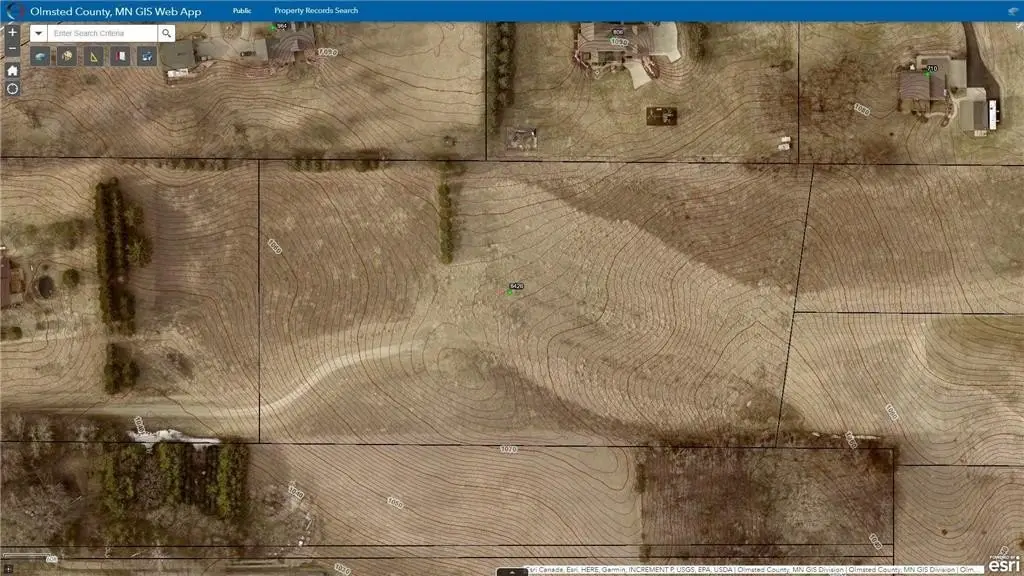Image resolution: width=1024 pixels, height=576 pixels.
Task: Click the My Location circle button
Action: pyautogui.click(x=12, y=89)
